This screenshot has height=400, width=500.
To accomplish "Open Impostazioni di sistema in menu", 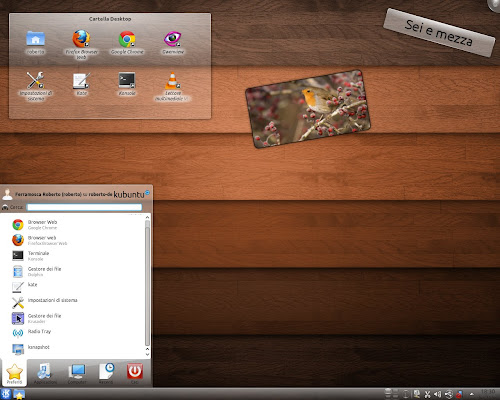I will point(75,303).
